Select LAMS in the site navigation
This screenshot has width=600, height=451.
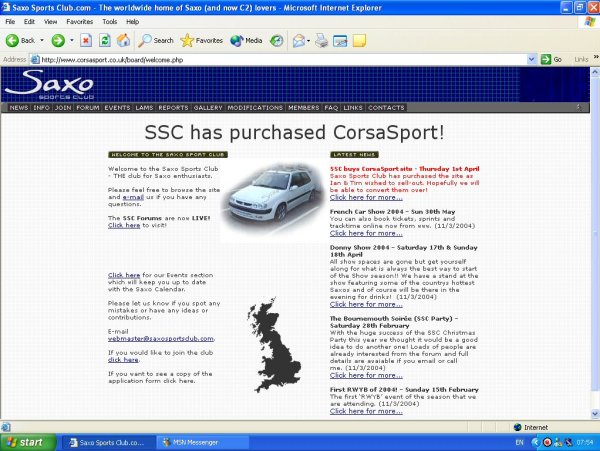pos(144,107)
